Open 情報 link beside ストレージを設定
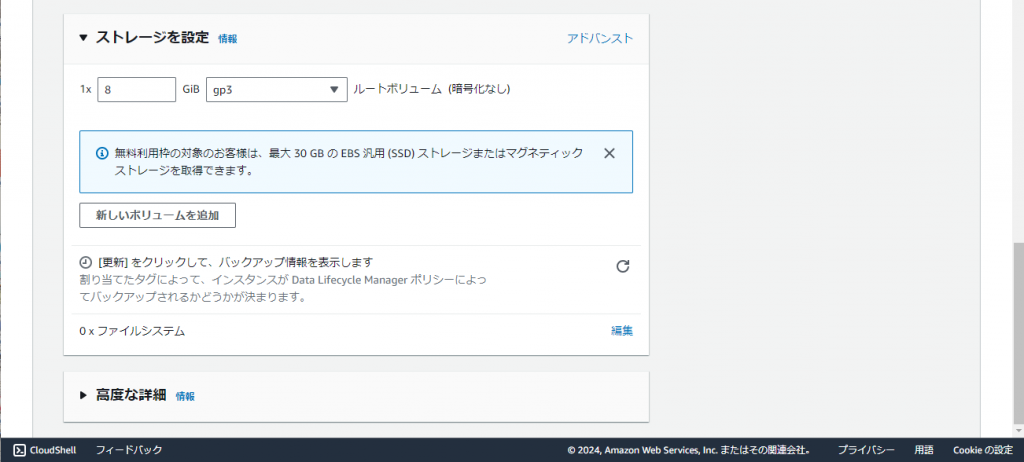1024x462 pixels. tap(228, 39)
